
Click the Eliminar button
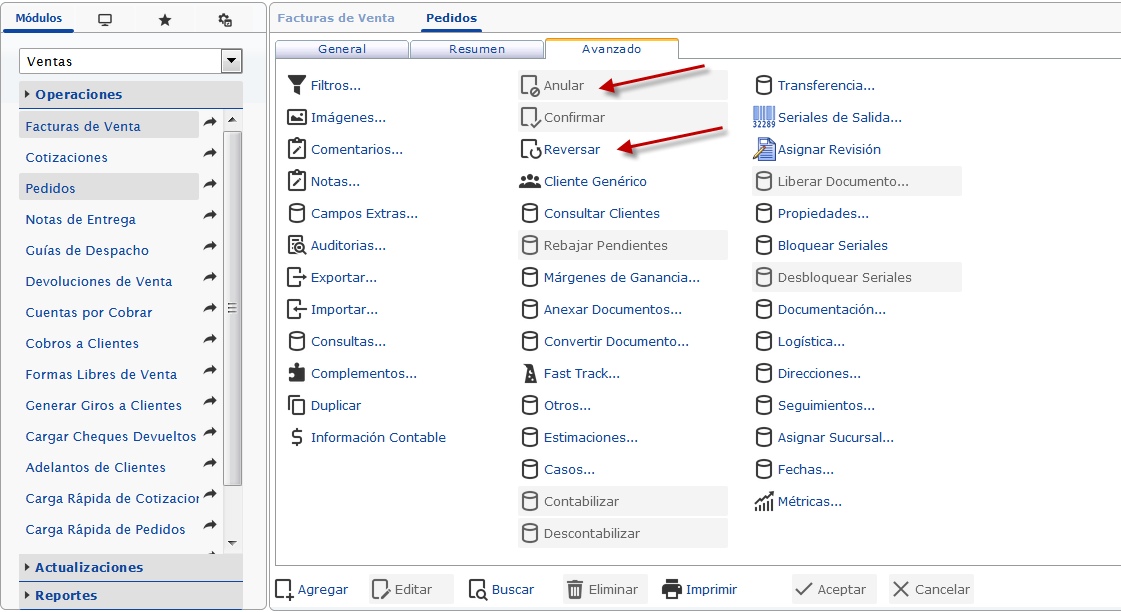pos(605,589)
